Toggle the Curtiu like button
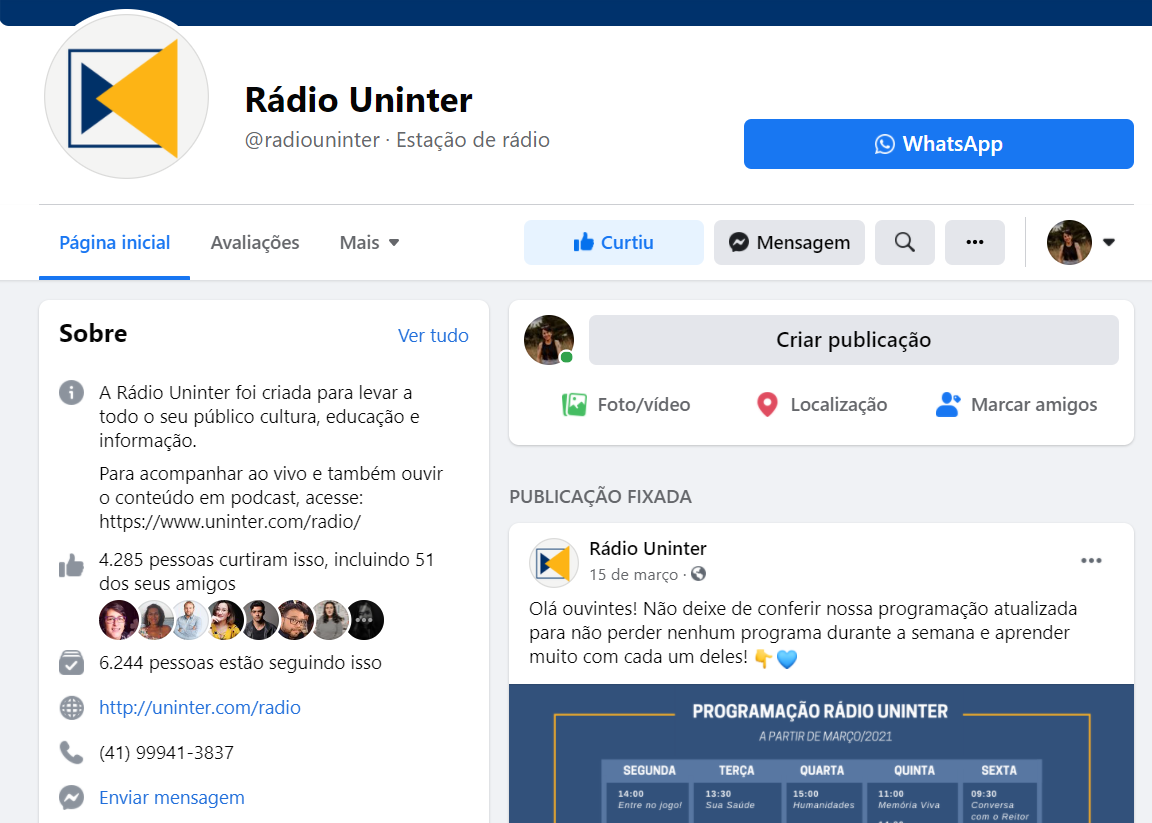The image size is (1152, 823). pyautogui.click(x=613, y=242)
